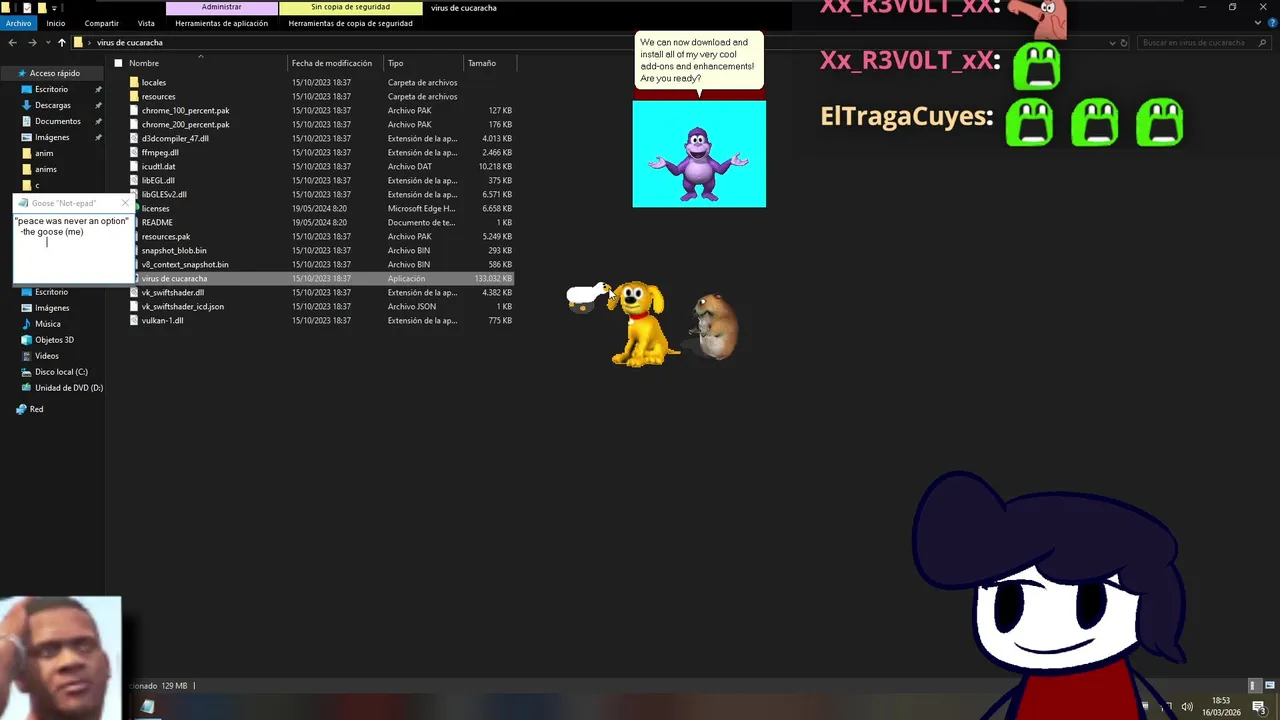This screenshot has width=1280, height=720.
Task: Select the licenses file name
Action: click(155, 208)
